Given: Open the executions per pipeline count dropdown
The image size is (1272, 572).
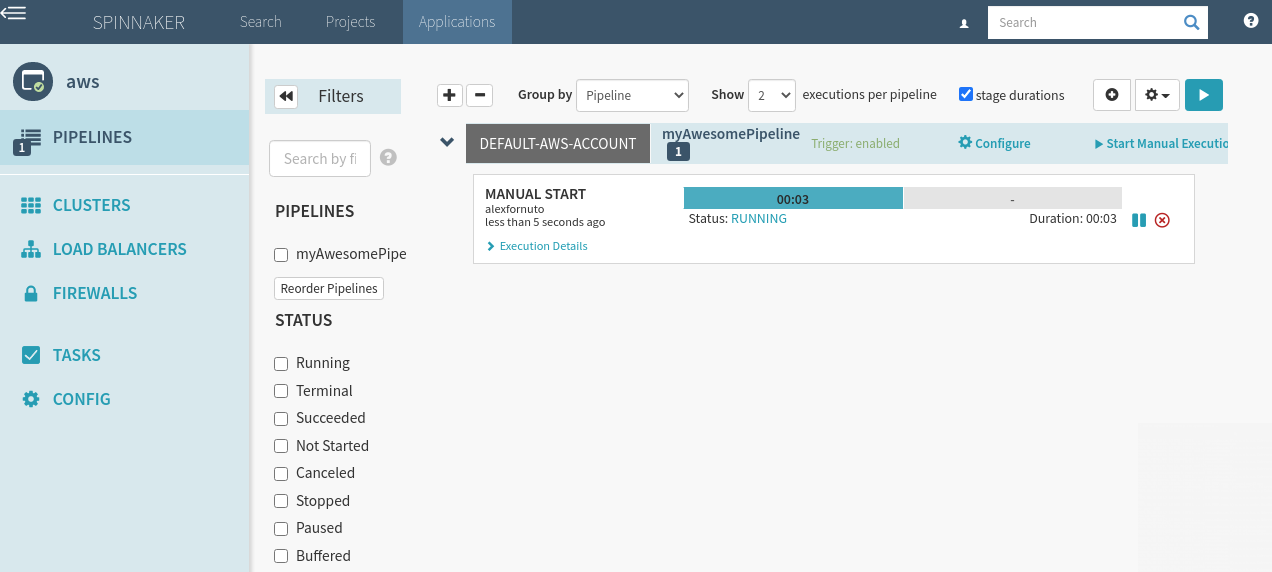Looking at the screenshot, I should 771,95.
